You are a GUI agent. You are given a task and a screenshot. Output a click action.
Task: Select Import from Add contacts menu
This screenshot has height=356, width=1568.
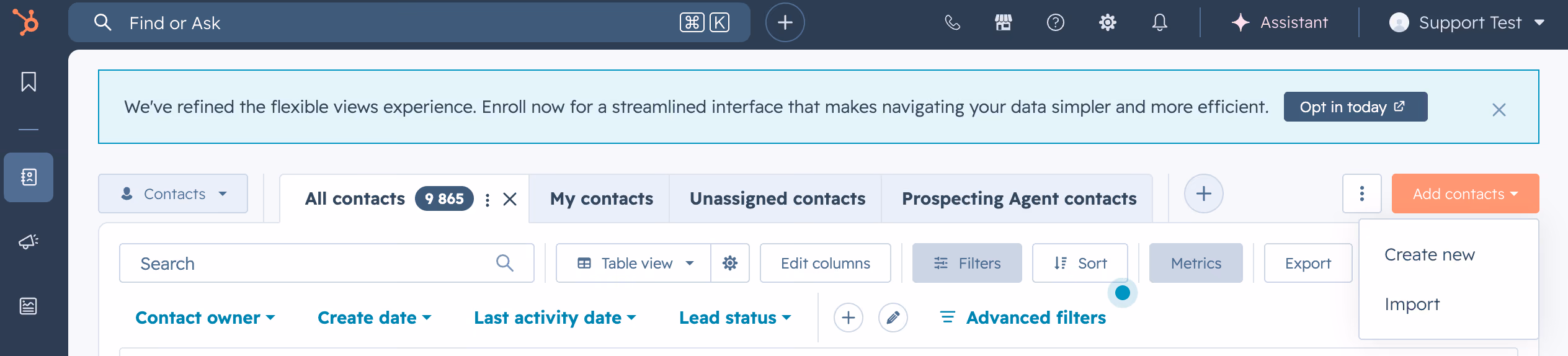tap(1412, 304)
